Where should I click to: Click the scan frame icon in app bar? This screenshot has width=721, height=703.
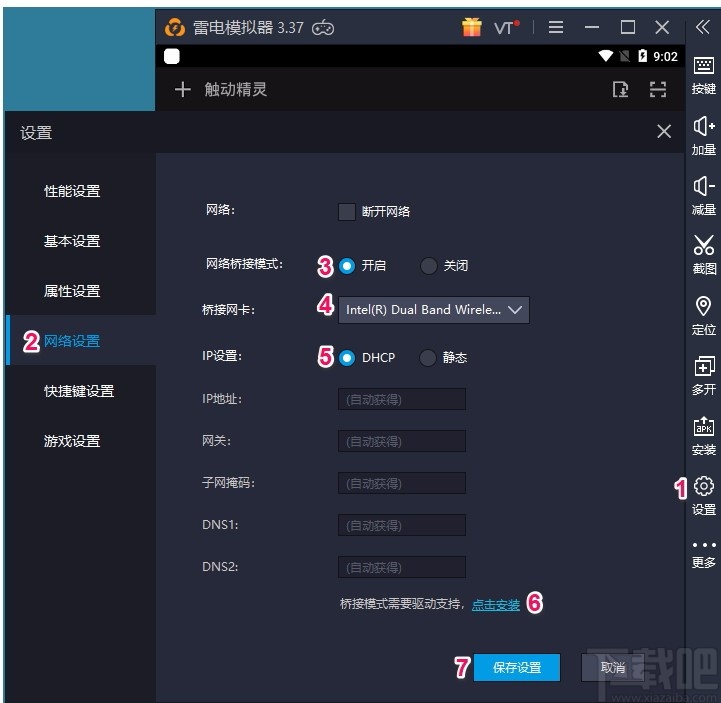click(658, 89)
